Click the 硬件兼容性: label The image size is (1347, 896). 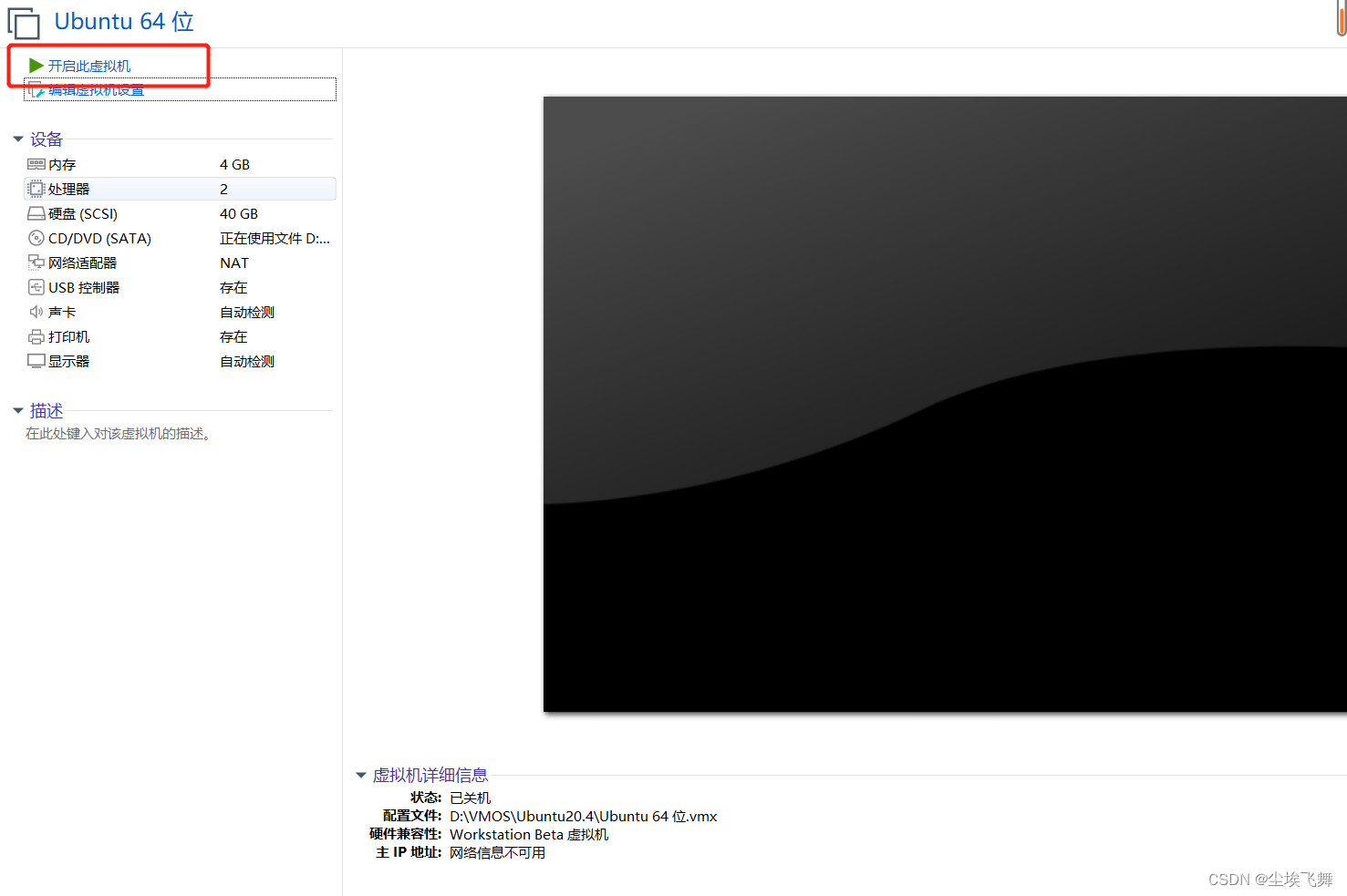point(406,834)
